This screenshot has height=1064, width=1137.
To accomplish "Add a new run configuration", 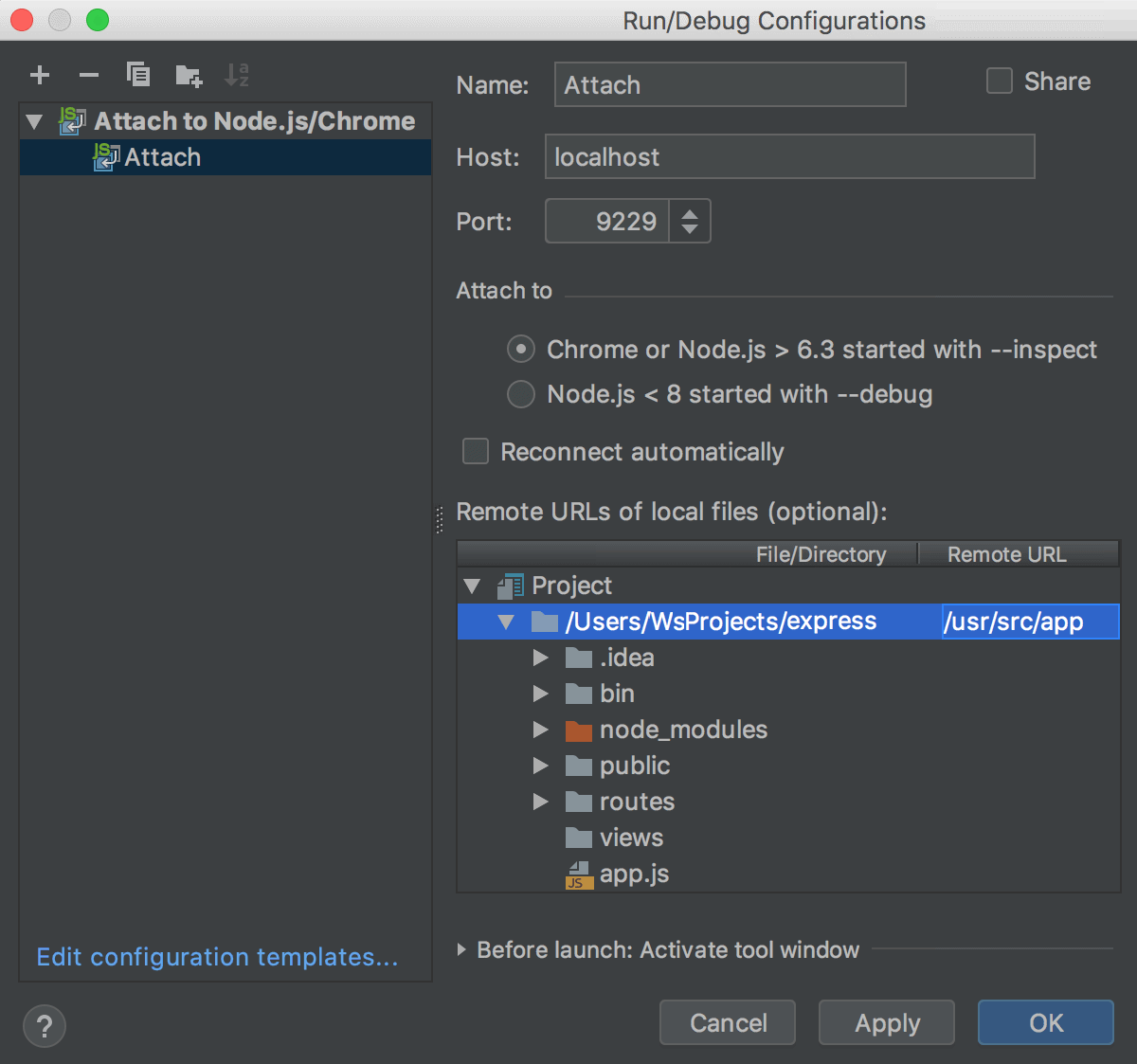I will click(x=40, y=75).
